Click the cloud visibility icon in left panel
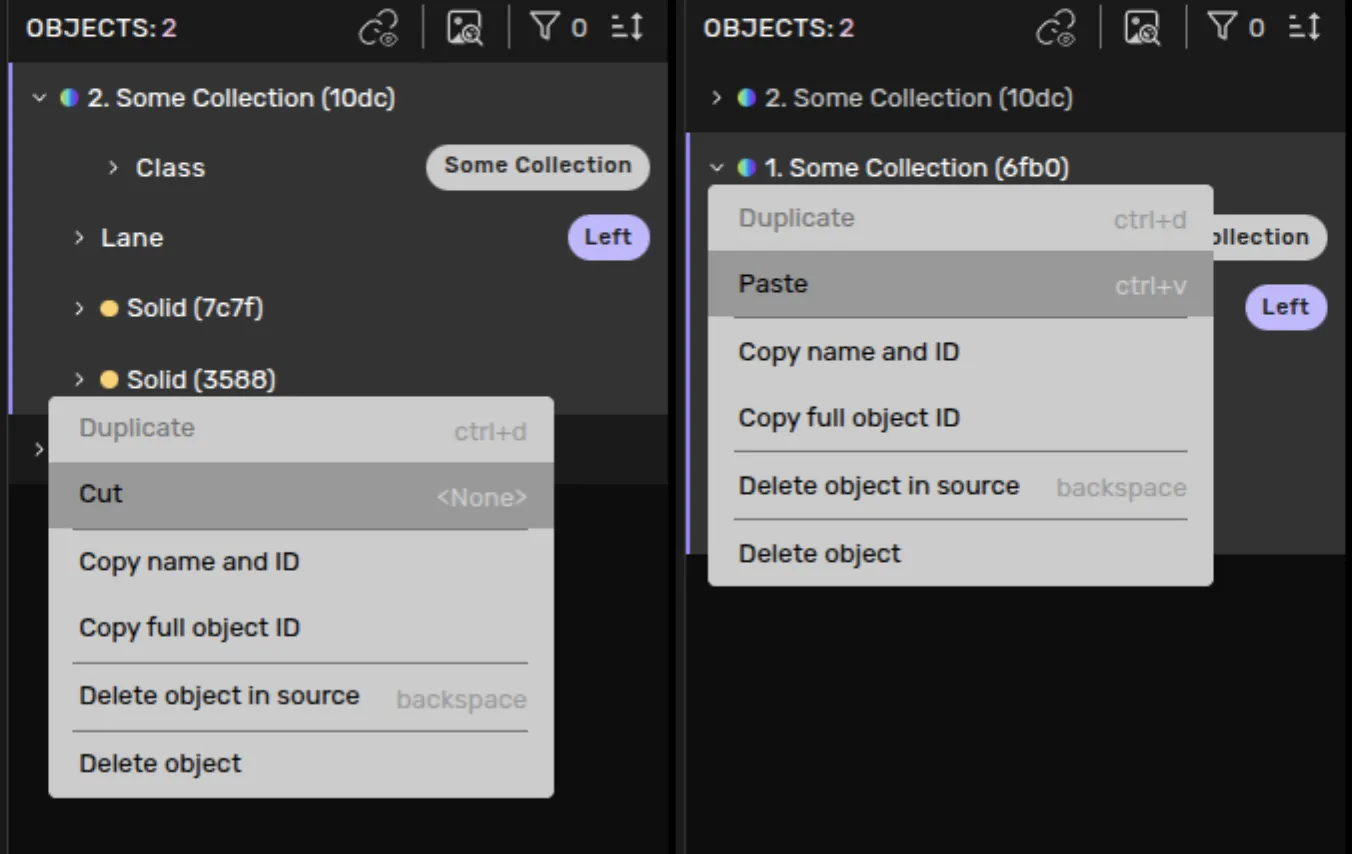The height and width of the screenshot is (854, 1352). tap(379, 28)
